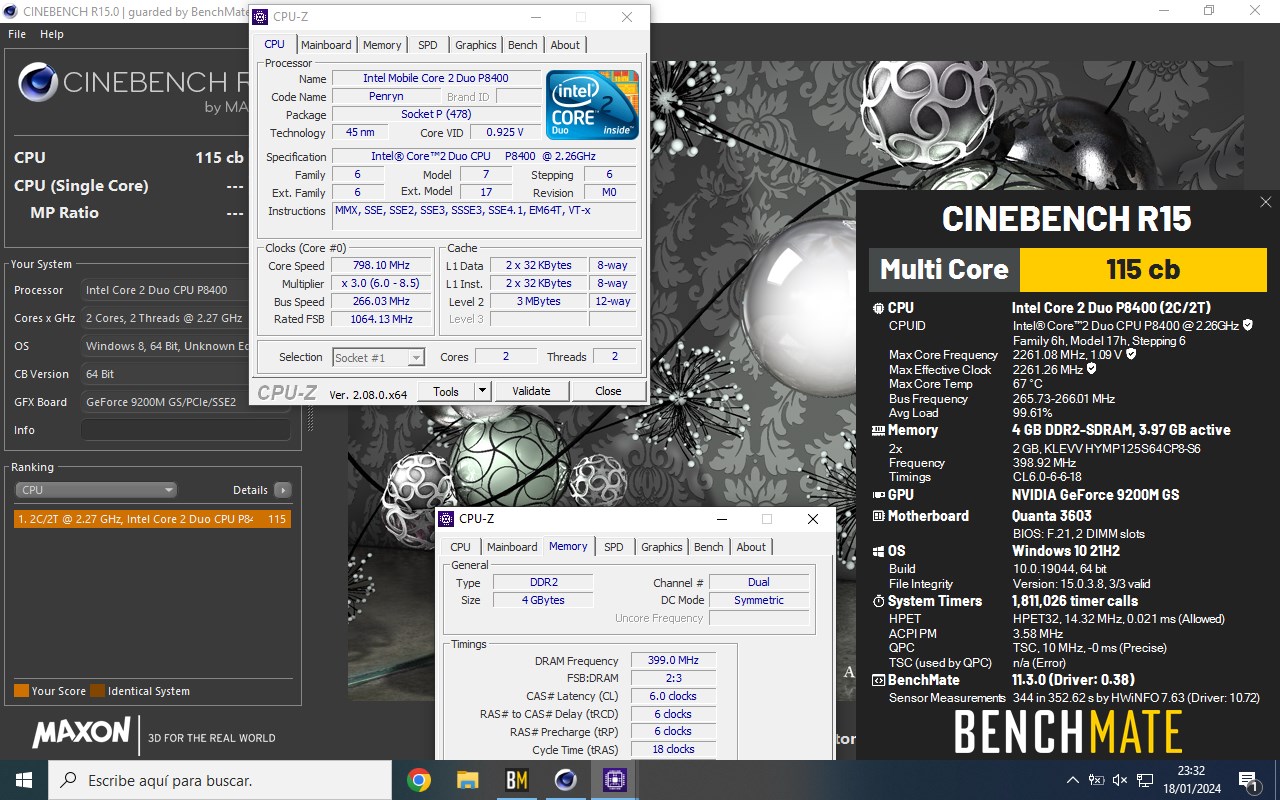
Task: Click the CPU-Z title bar icon of upper window
Action: coord(260,17)
